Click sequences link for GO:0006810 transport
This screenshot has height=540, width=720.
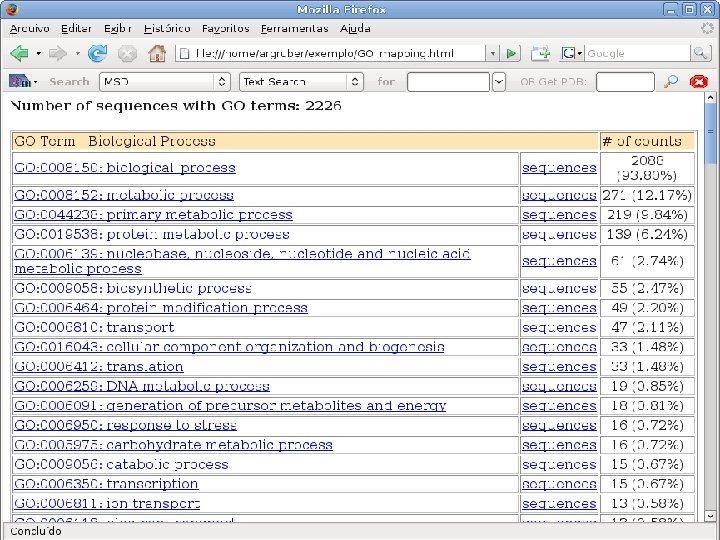pyautogui.click(x=559, y=327)
